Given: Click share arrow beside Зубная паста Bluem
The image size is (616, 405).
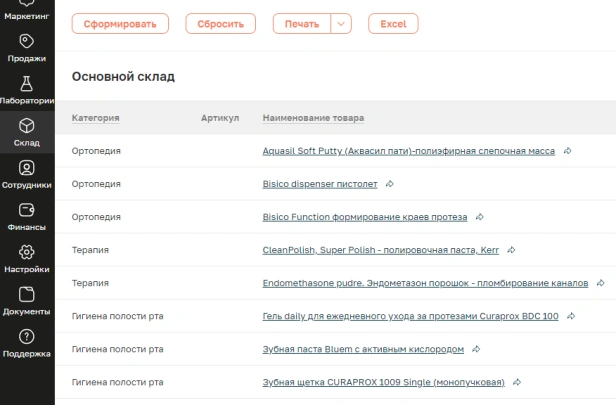Looking at the screenshot, I should pos(476,349).
